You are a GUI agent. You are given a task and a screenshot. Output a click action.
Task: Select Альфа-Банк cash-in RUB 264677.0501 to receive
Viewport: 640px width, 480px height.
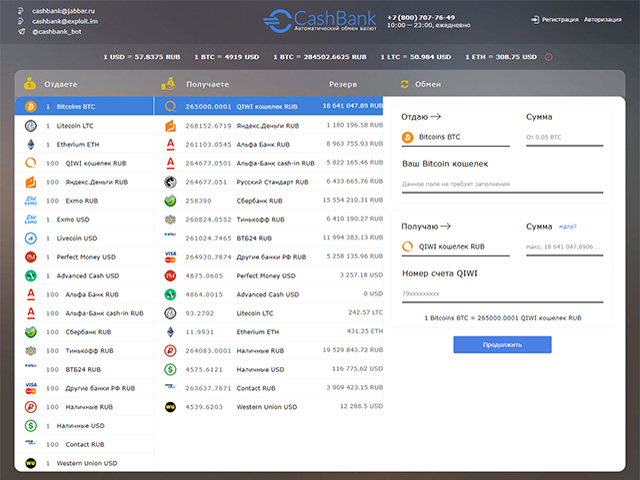[269, 163]
